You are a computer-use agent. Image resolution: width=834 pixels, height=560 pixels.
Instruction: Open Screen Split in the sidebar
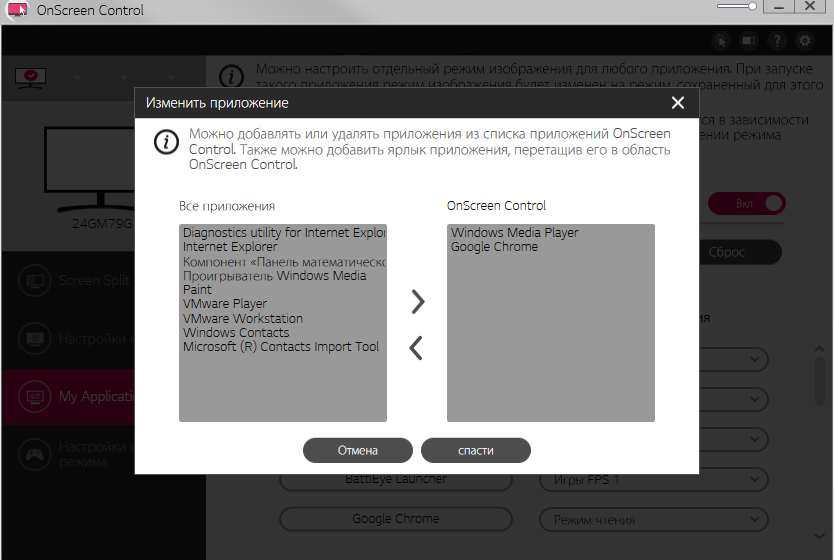(x=69, y=280)
